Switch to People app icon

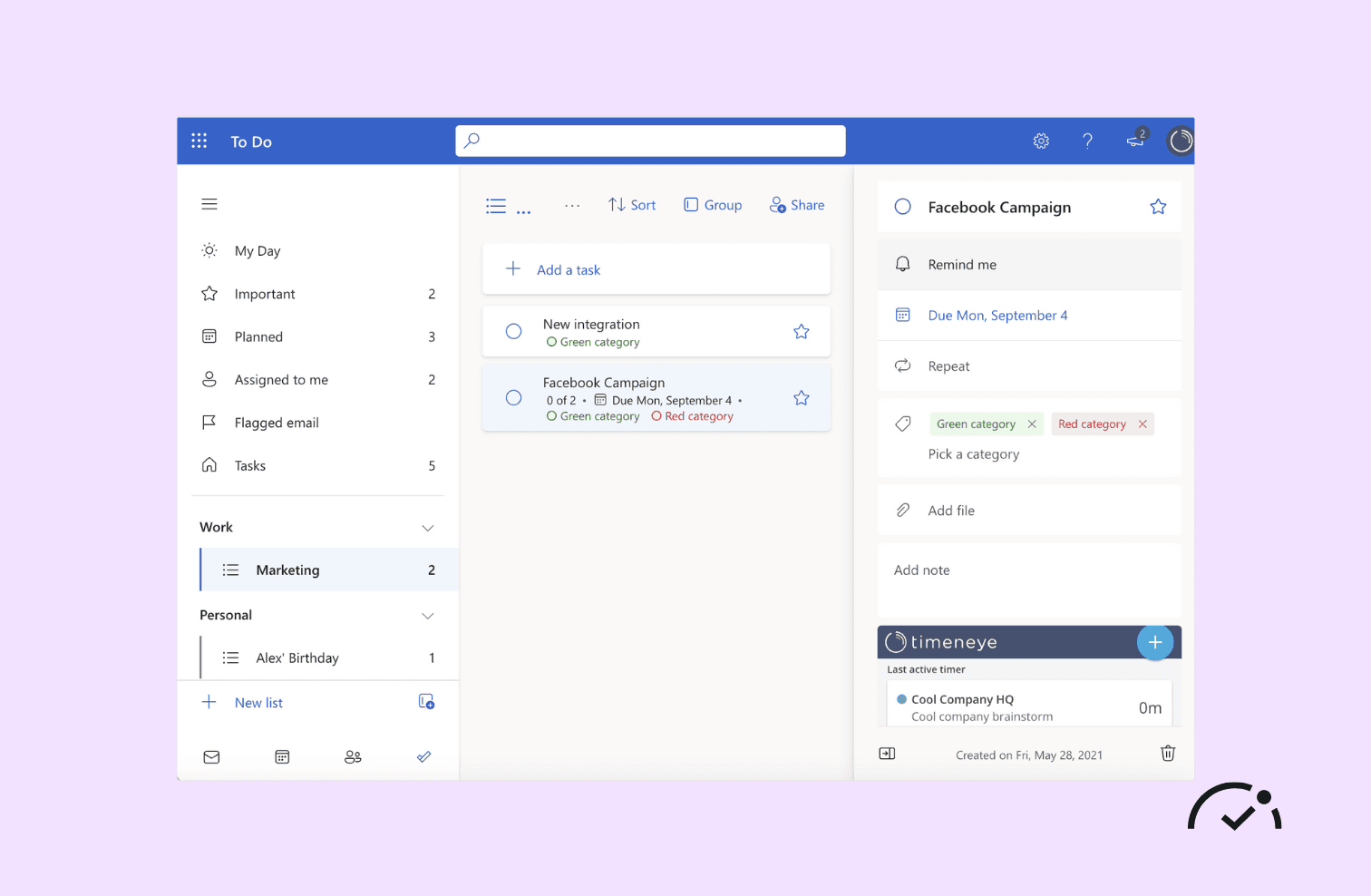click(x=353, y=757)
